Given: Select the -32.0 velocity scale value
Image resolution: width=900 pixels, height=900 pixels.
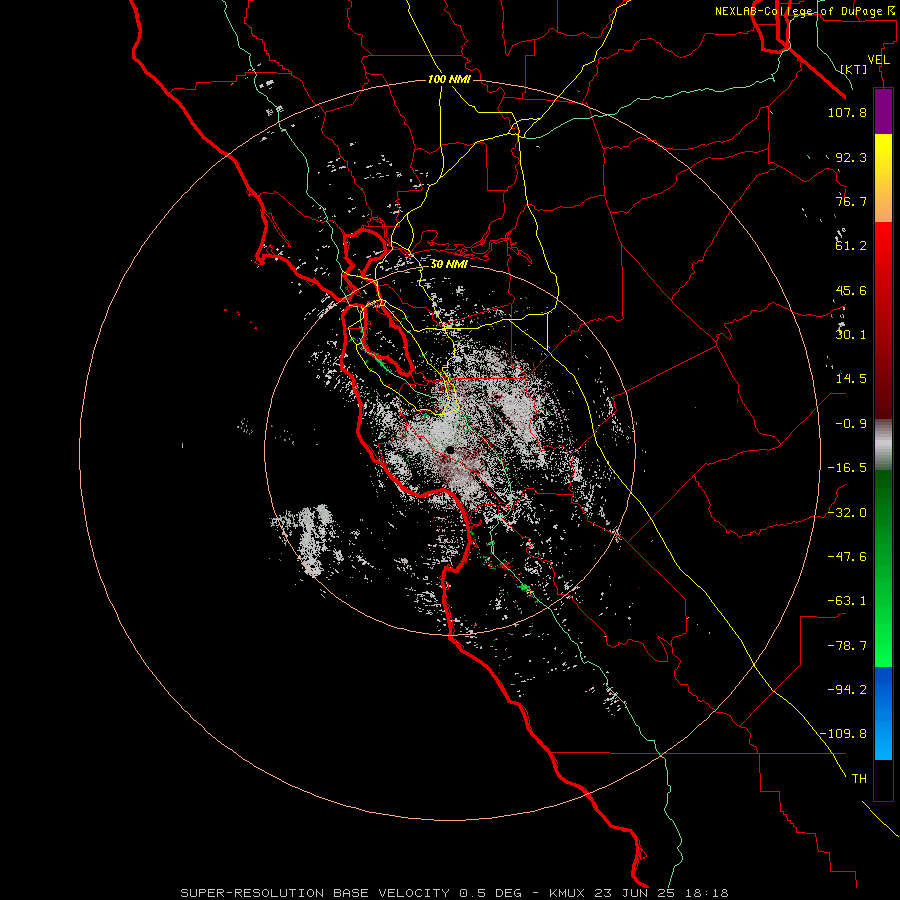Looking at the screenshot, I should pyautogui.click(x=847, y=513).
